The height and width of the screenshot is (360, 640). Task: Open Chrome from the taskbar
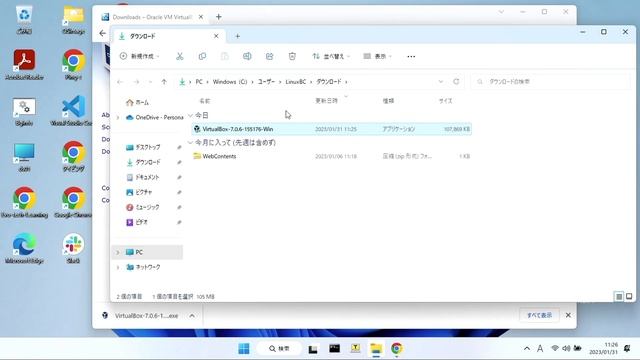[x=396, y=348]
